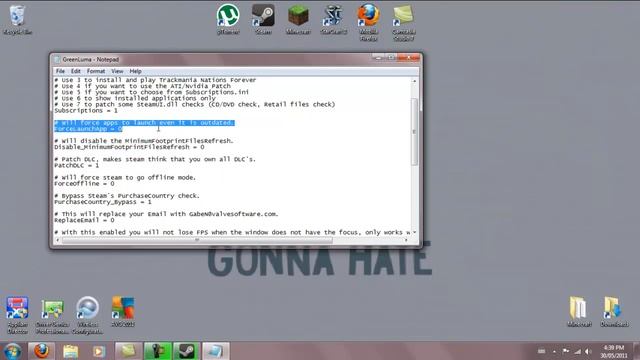This screenshot has height=360, width=640.
Task: Open the volume speaker tray icon
Action: click(588, 351)
